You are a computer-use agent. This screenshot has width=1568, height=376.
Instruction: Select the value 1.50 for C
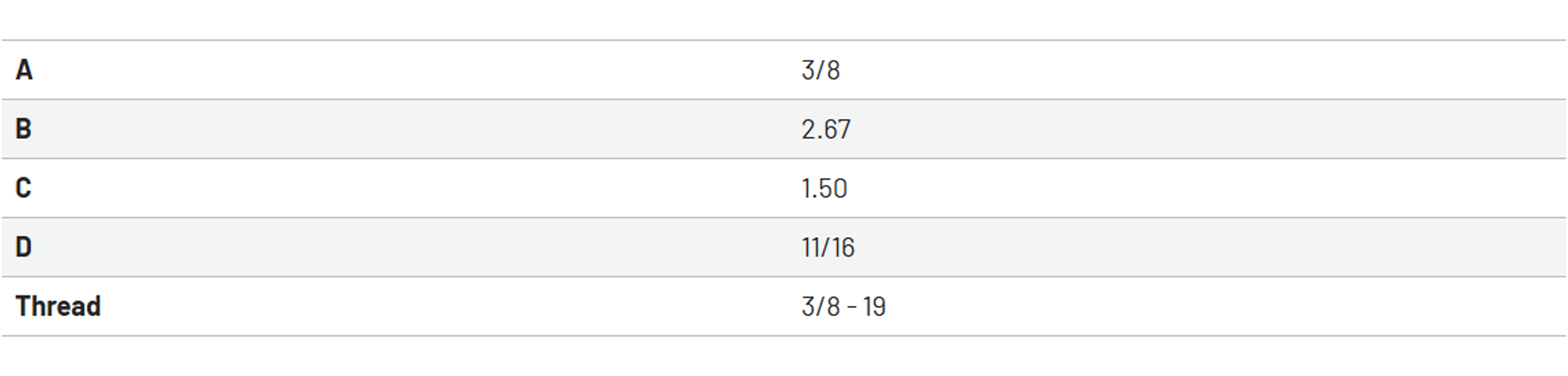(x=824, y=188)
